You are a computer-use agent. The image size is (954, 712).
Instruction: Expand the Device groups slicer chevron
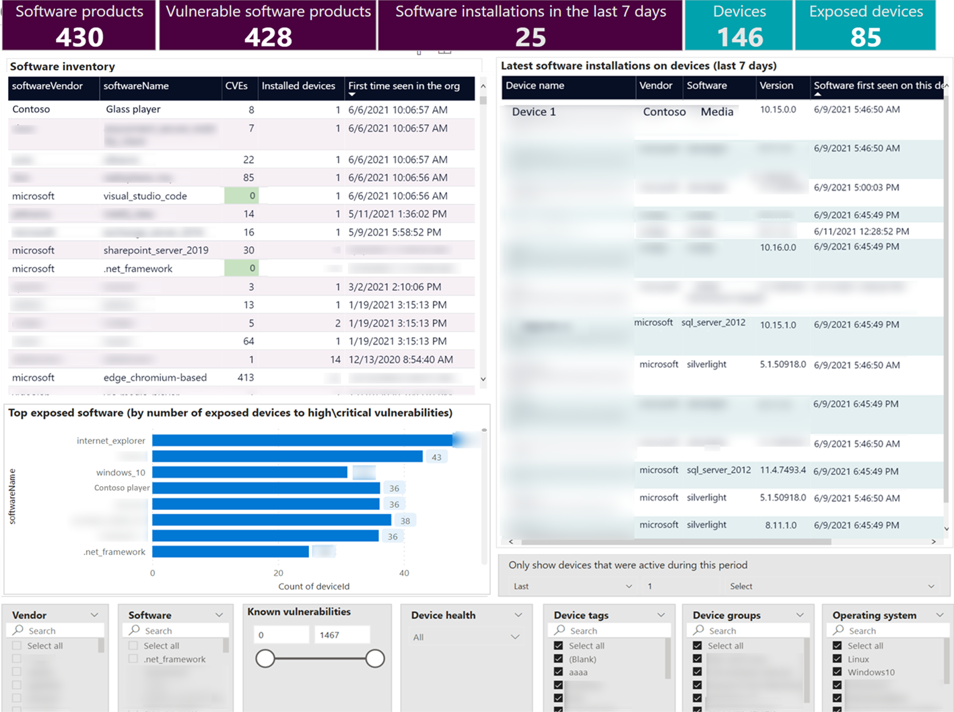[x=800, y=615]
